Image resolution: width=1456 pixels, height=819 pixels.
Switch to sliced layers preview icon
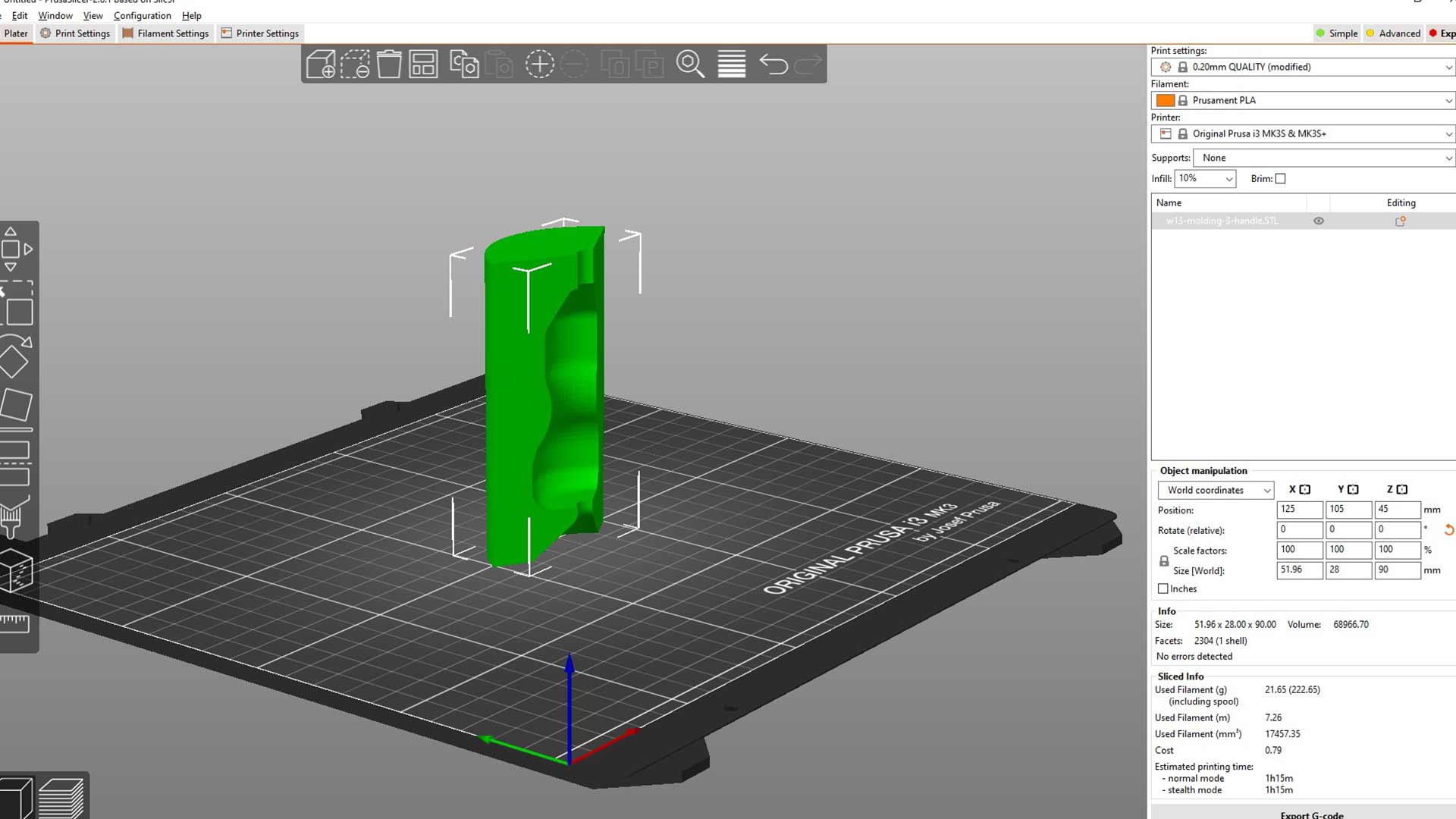click(x=61, y=798)
